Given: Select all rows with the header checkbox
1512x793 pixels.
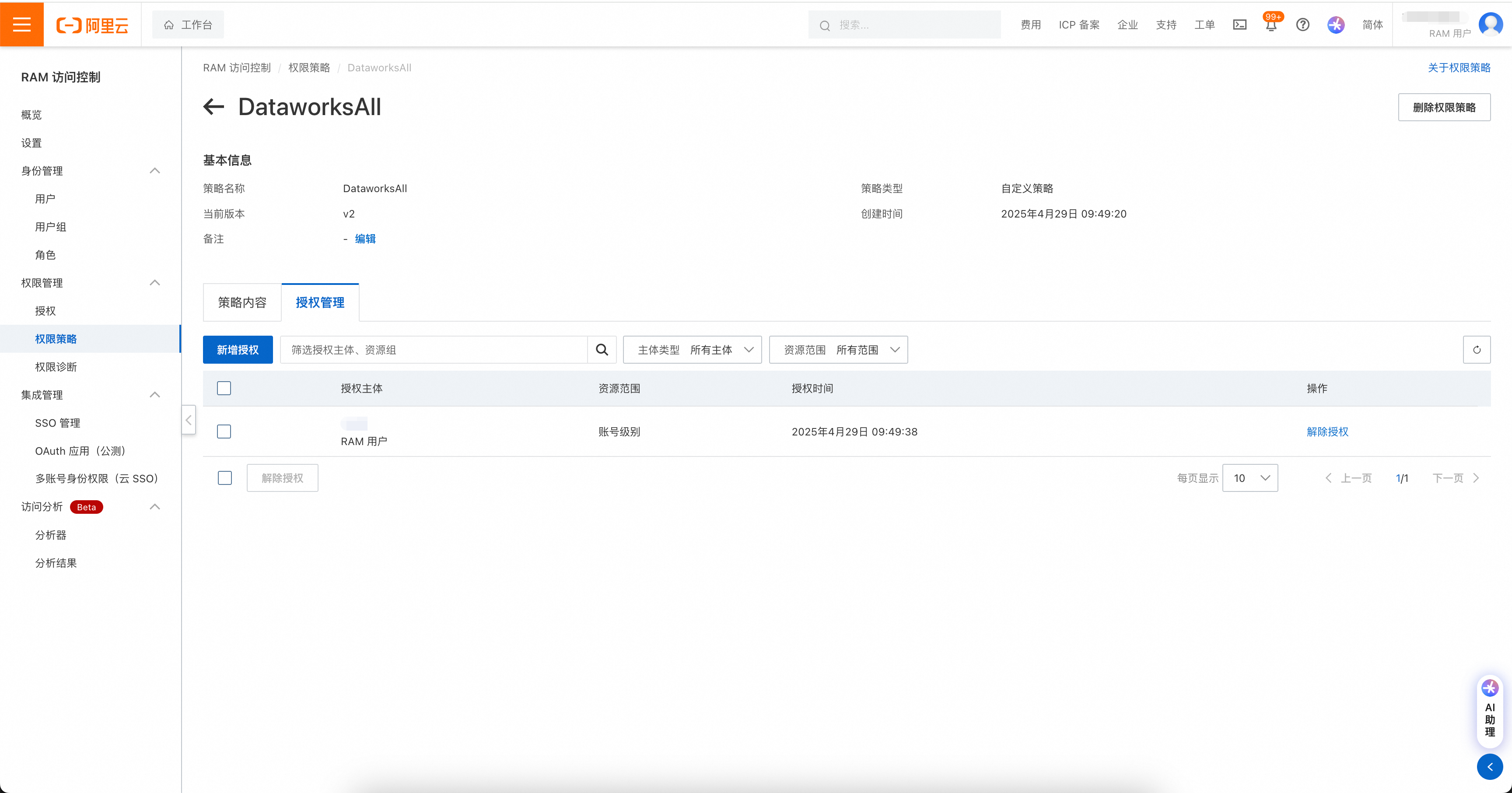Looking at the screenshot, I should (224, 389).
